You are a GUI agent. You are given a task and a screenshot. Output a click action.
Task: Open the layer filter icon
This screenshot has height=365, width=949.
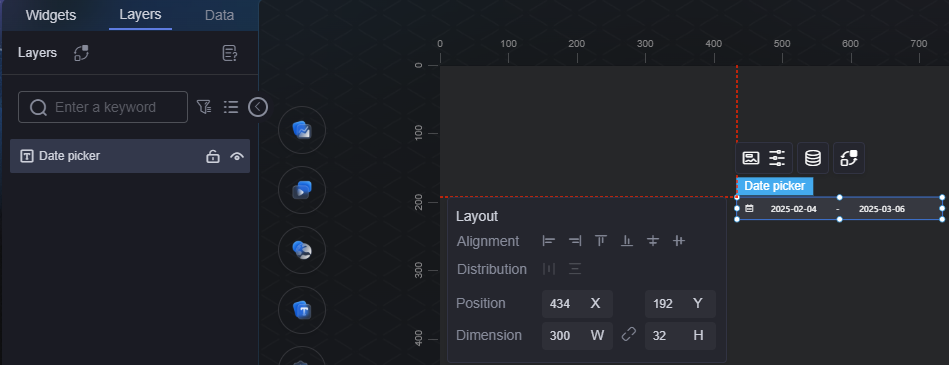pyautogui.click(x=204, y=107)
